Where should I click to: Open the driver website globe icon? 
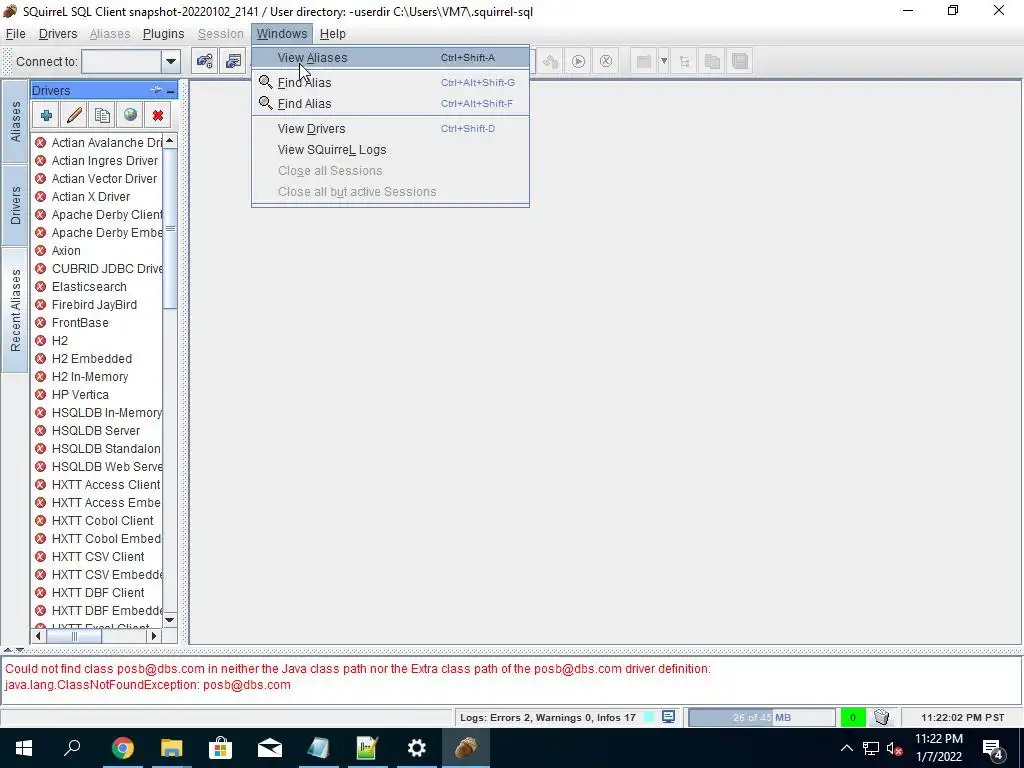130,116
